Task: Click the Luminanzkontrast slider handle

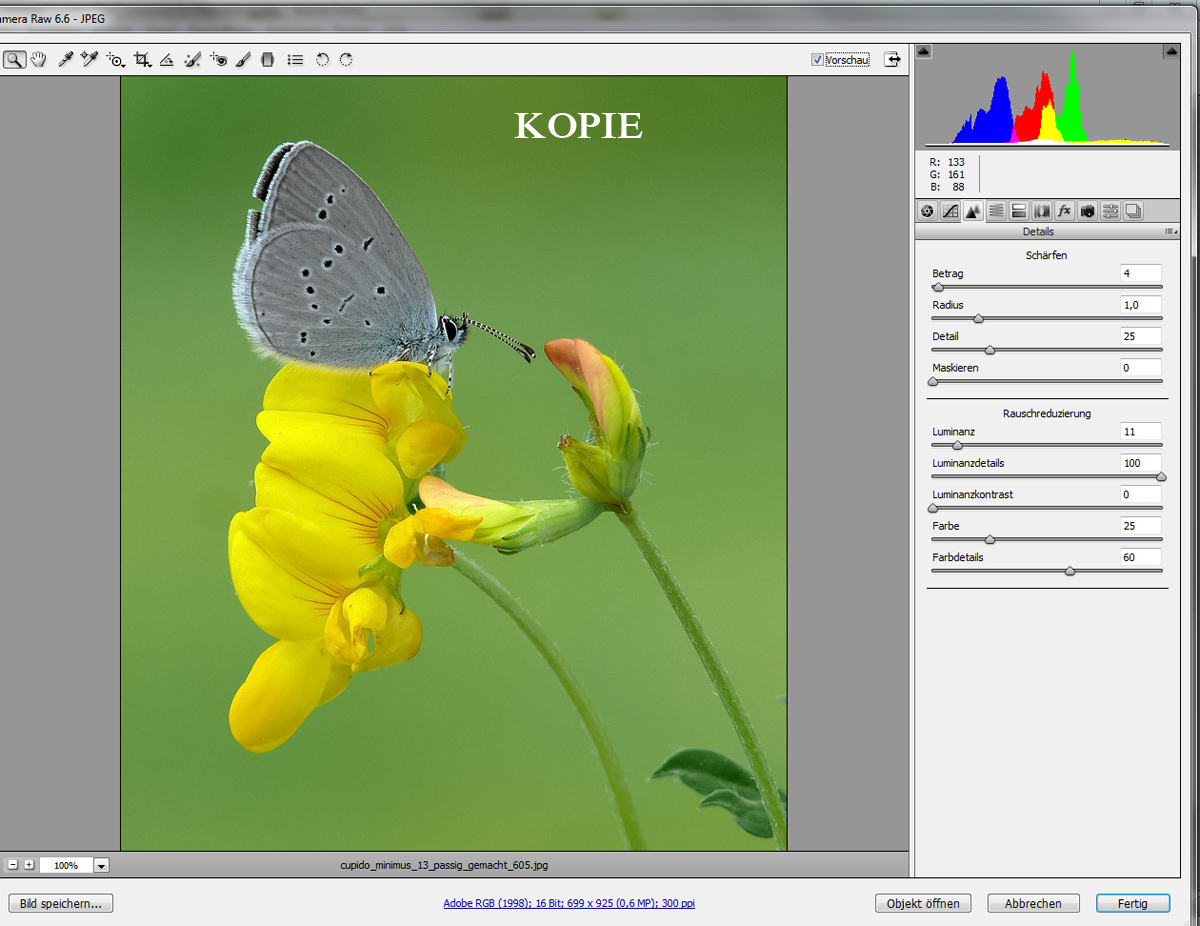Action: pyautogui.click(x=933, y=508)
